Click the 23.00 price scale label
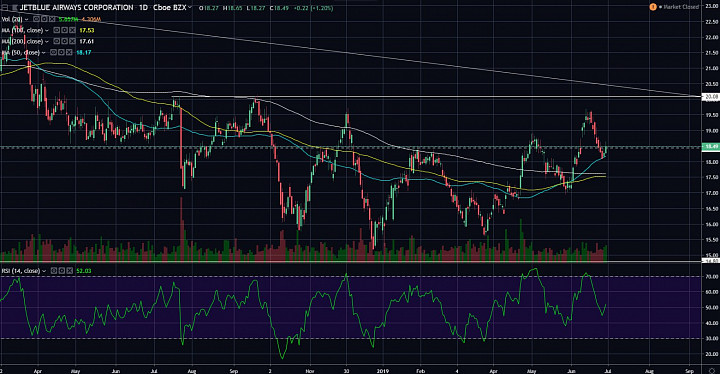 (712, 6)
